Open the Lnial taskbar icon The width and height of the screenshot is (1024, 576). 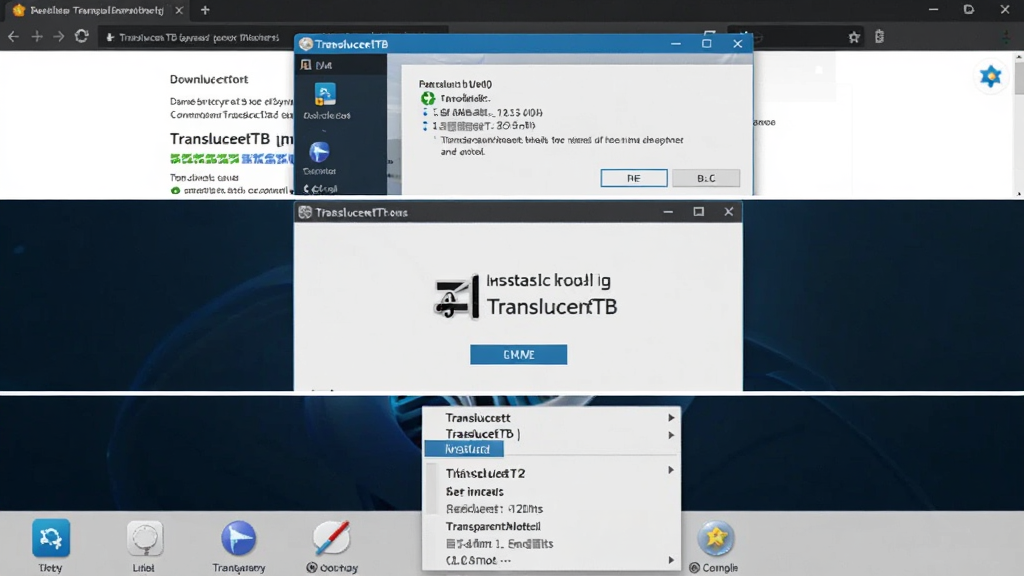pyautogui.click(x=144, y=539)
